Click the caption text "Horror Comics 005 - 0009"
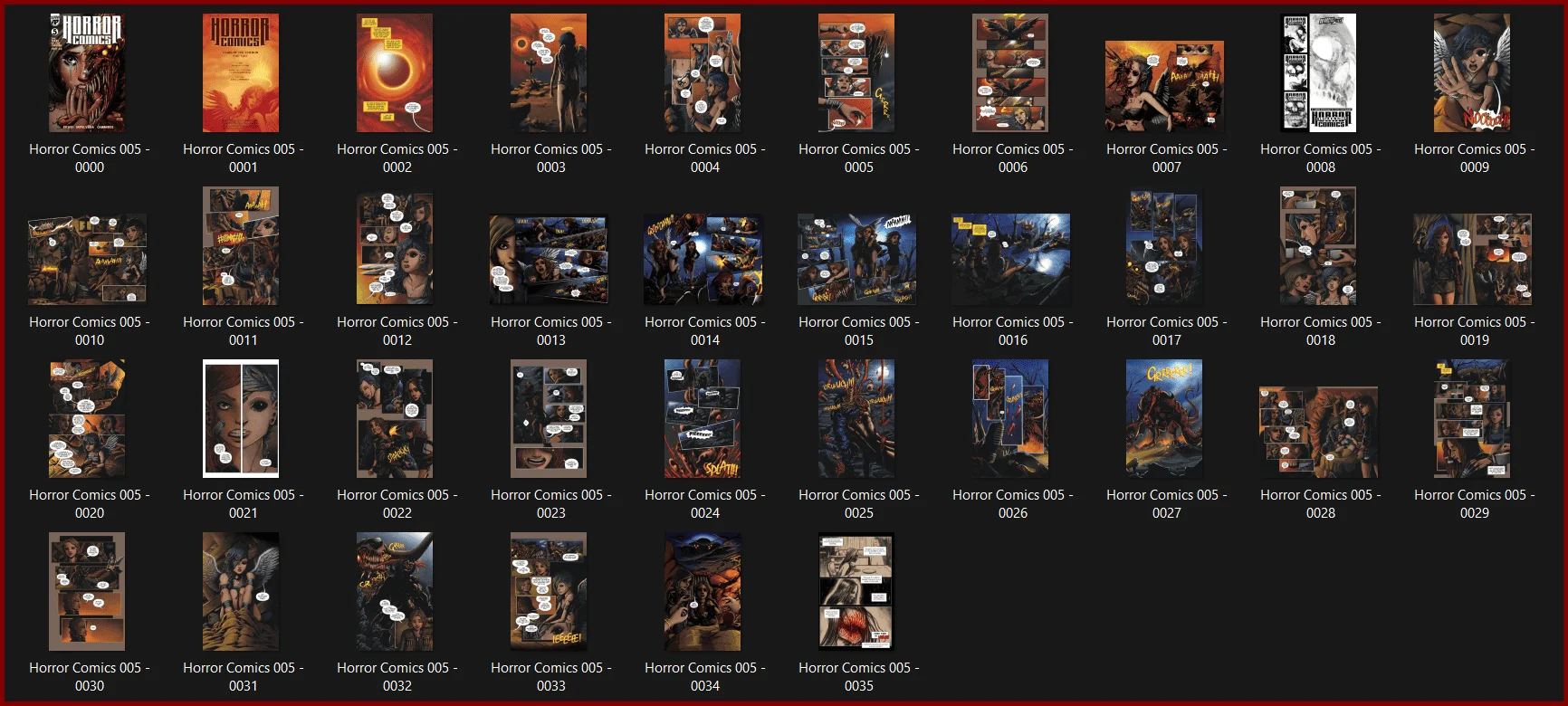 [x=1475, y=158]
